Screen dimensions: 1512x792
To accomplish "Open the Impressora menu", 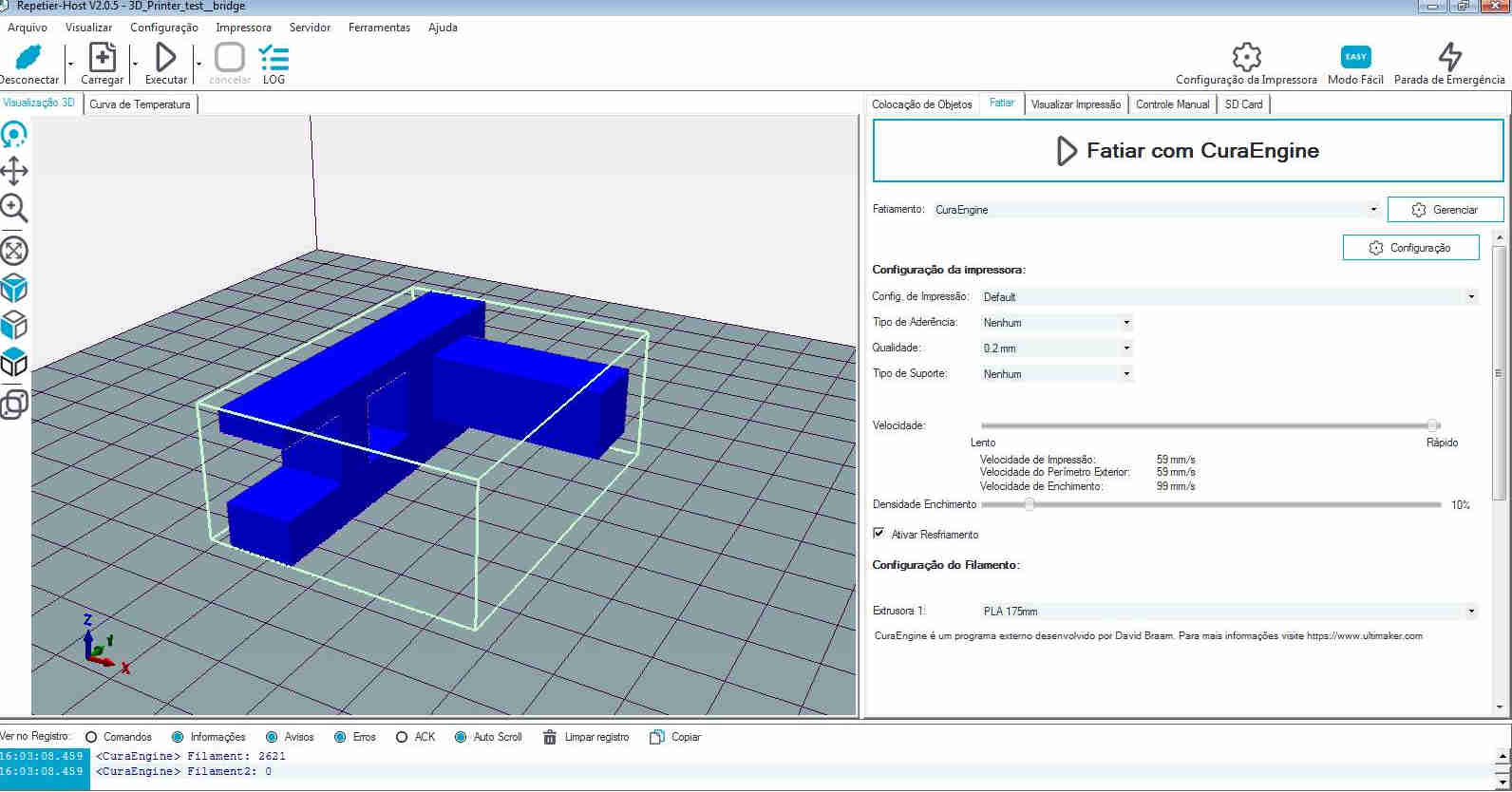I will coord(243,28).
